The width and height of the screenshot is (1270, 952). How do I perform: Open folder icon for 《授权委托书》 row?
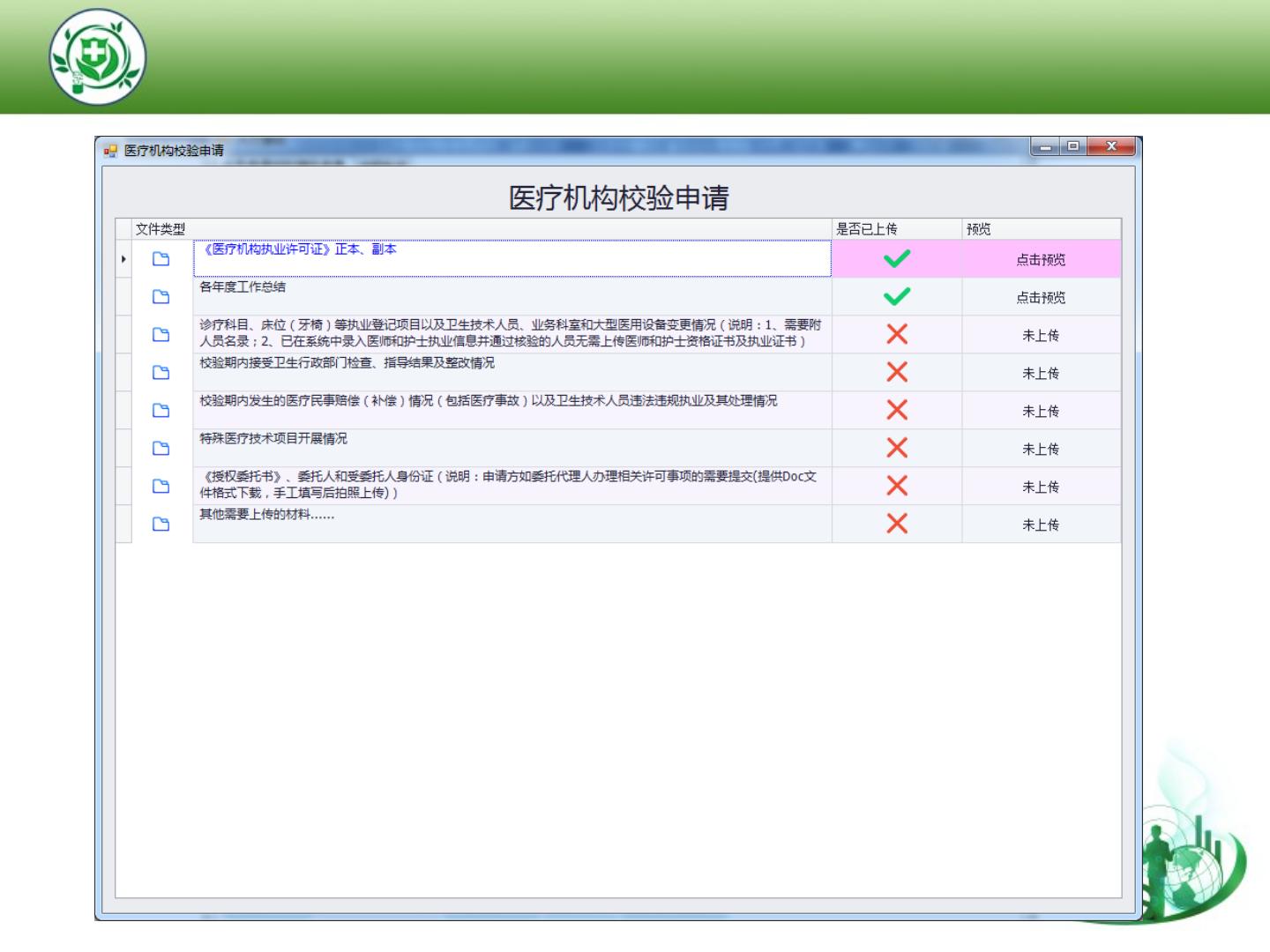tap(161, 487)
